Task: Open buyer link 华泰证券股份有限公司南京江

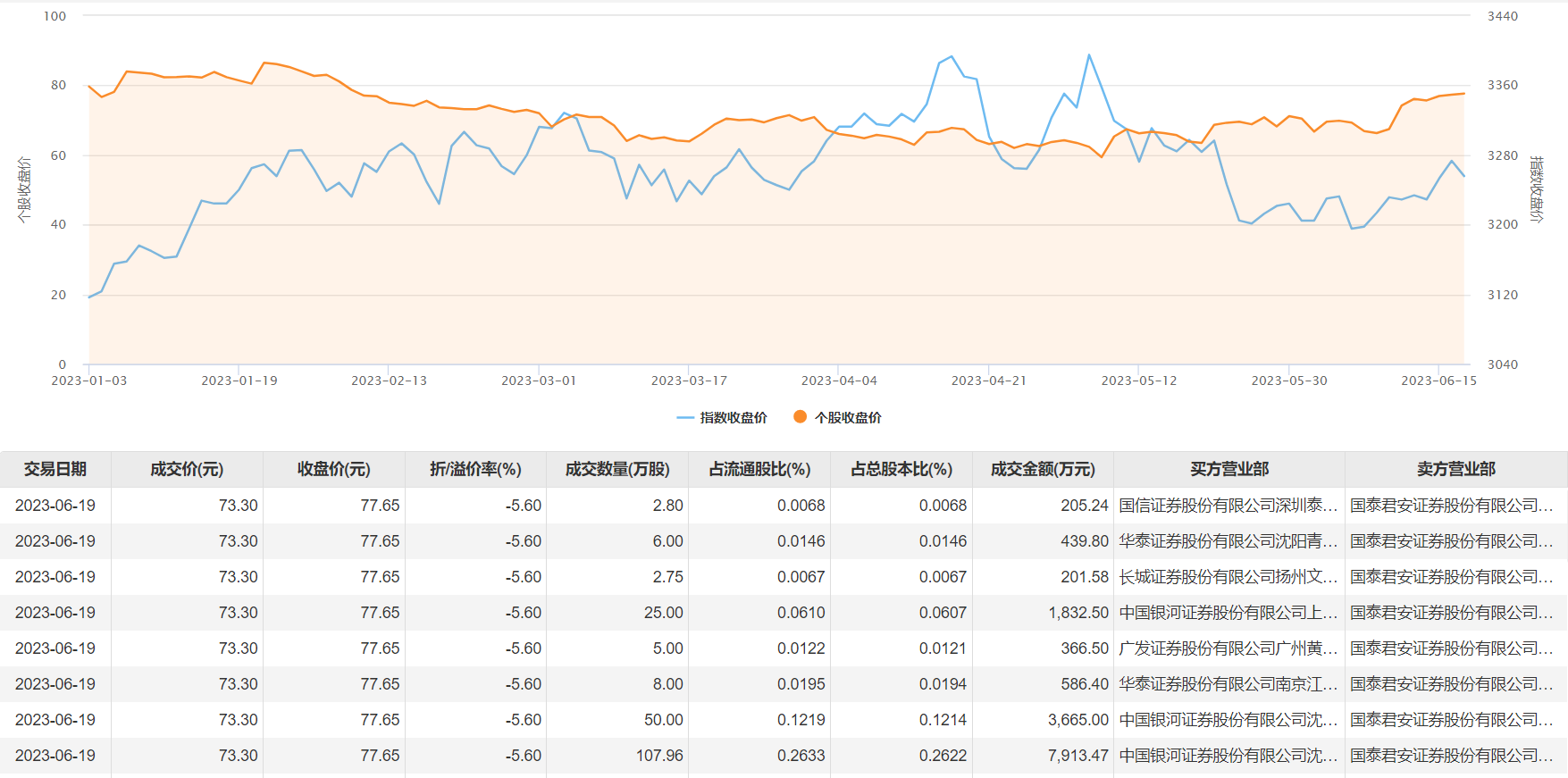Action: coord(1228,684)
